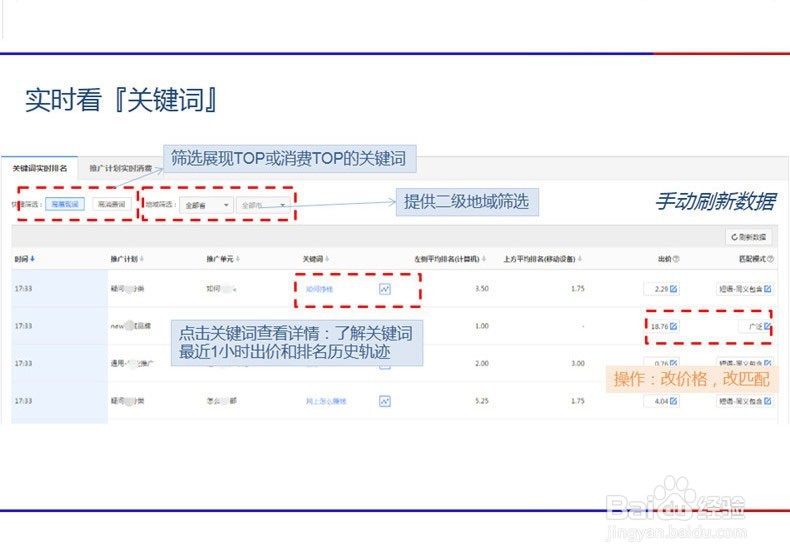790x560 pixels.
Task: Open the trend chart icon in the 4.04 bid row
Action: tap(384, 401)
